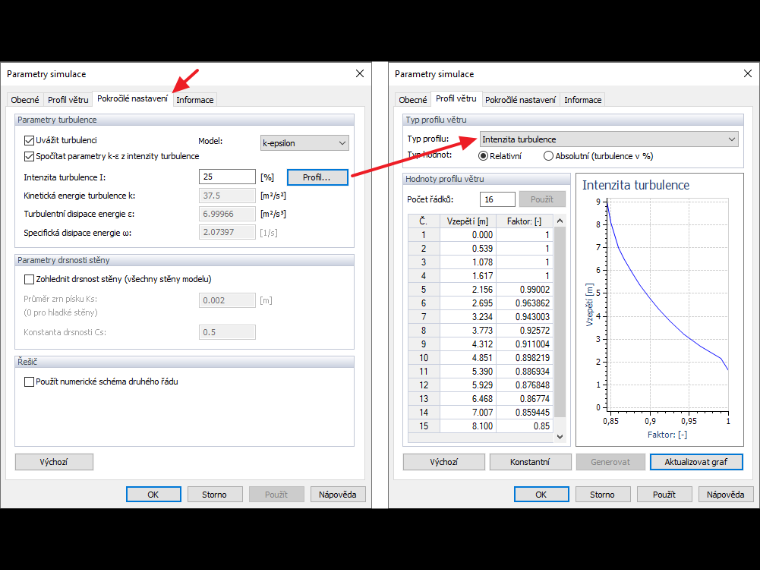Click 'Výchozí' button in right dialog
760x570 pixels.
tap(443, 462)
